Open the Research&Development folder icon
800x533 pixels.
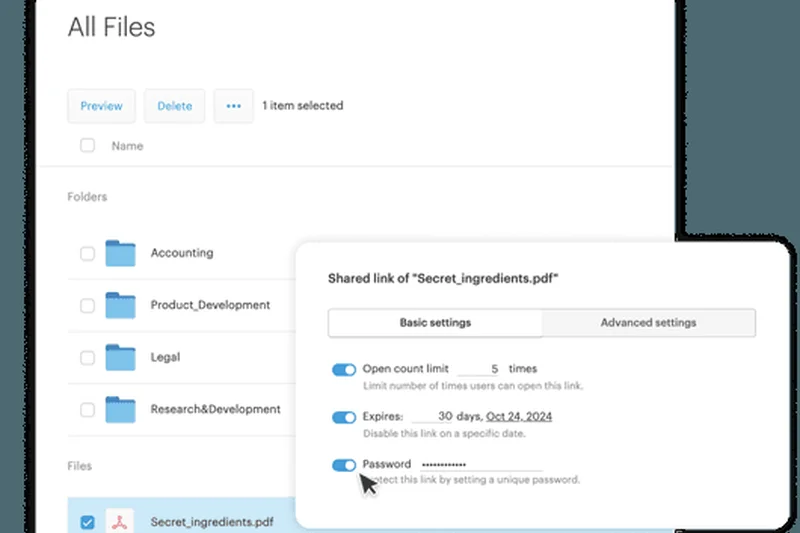click(x=120, y=409)
